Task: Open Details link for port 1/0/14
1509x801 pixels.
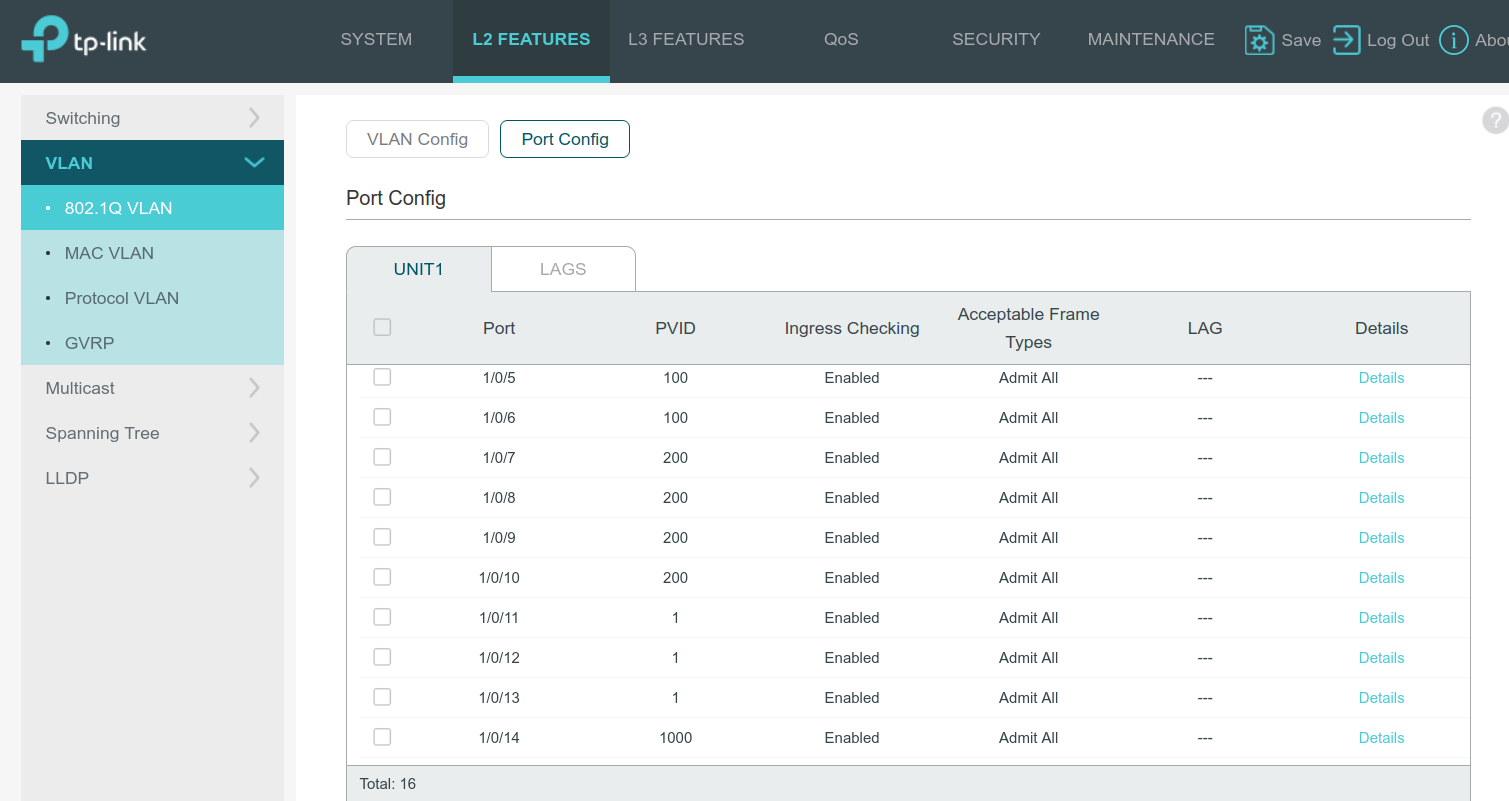Action: click(x=1381, y=738)
